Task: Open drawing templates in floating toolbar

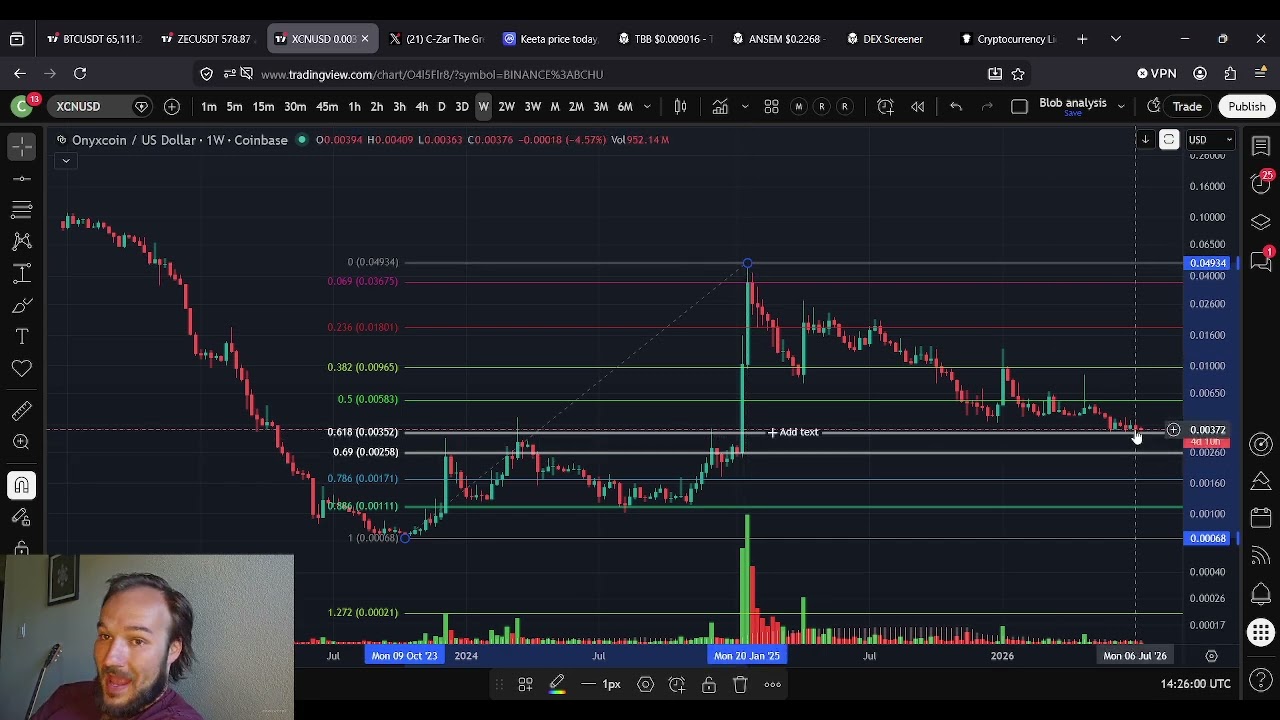Action: 525,684
